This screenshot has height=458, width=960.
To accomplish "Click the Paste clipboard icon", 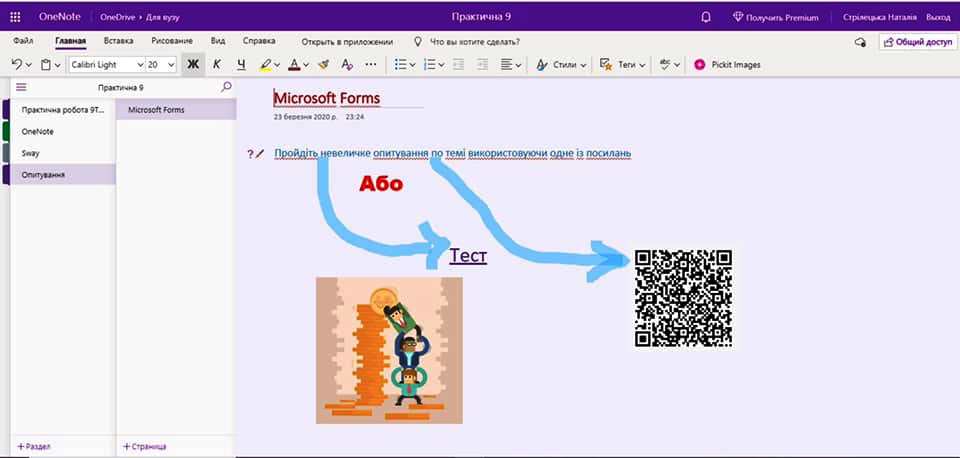I will click(45, 64).
